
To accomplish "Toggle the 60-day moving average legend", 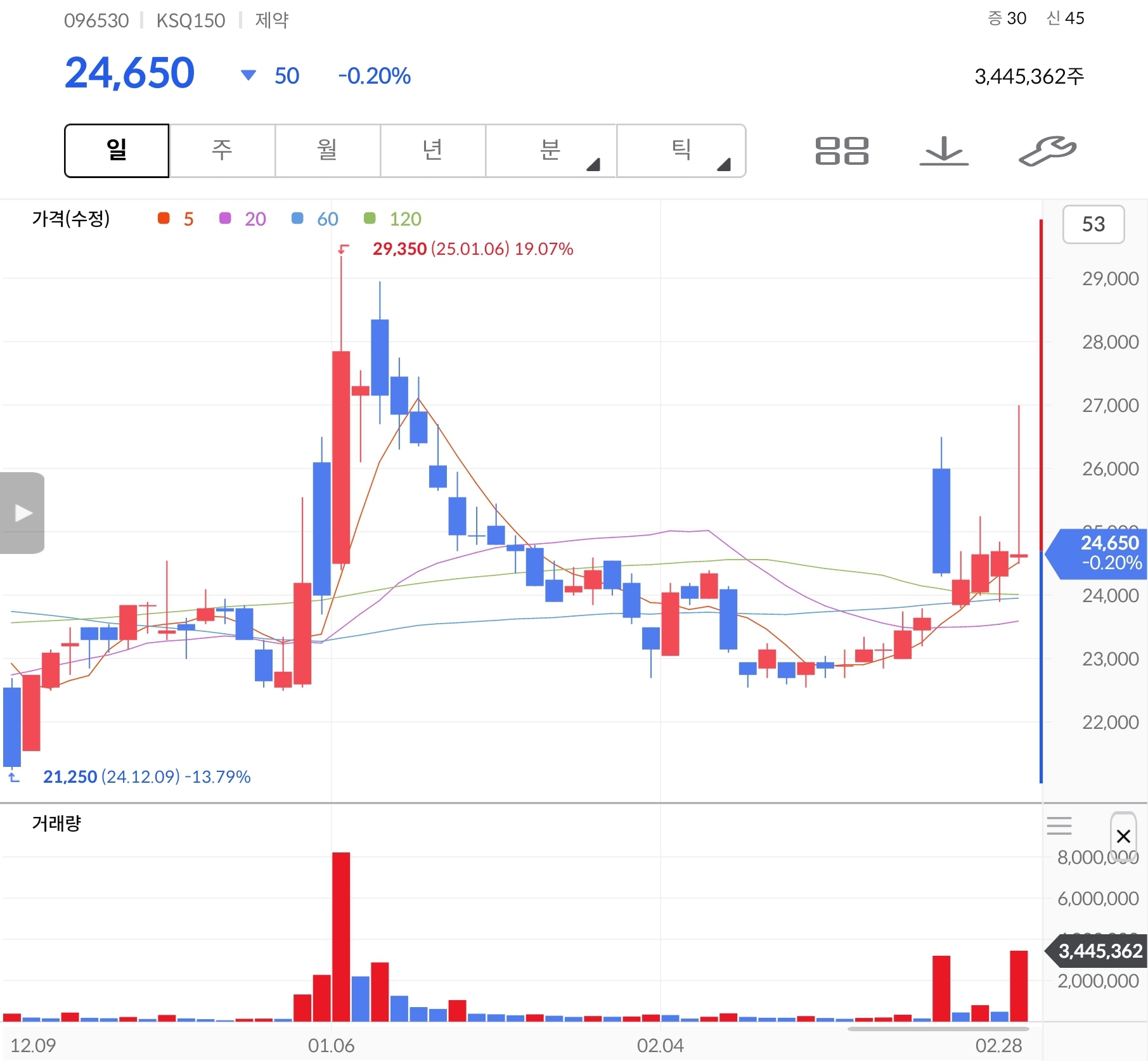I will (x=314, y=219).
